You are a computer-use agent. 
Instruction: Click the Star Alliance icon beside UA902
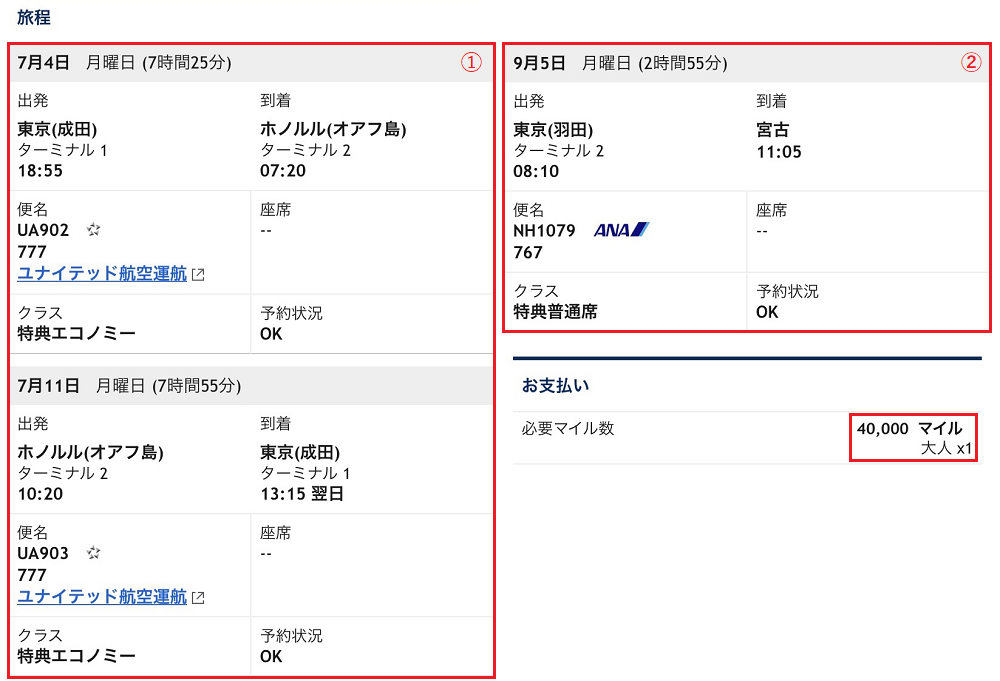pyautogui.click(x=94, y=230)
